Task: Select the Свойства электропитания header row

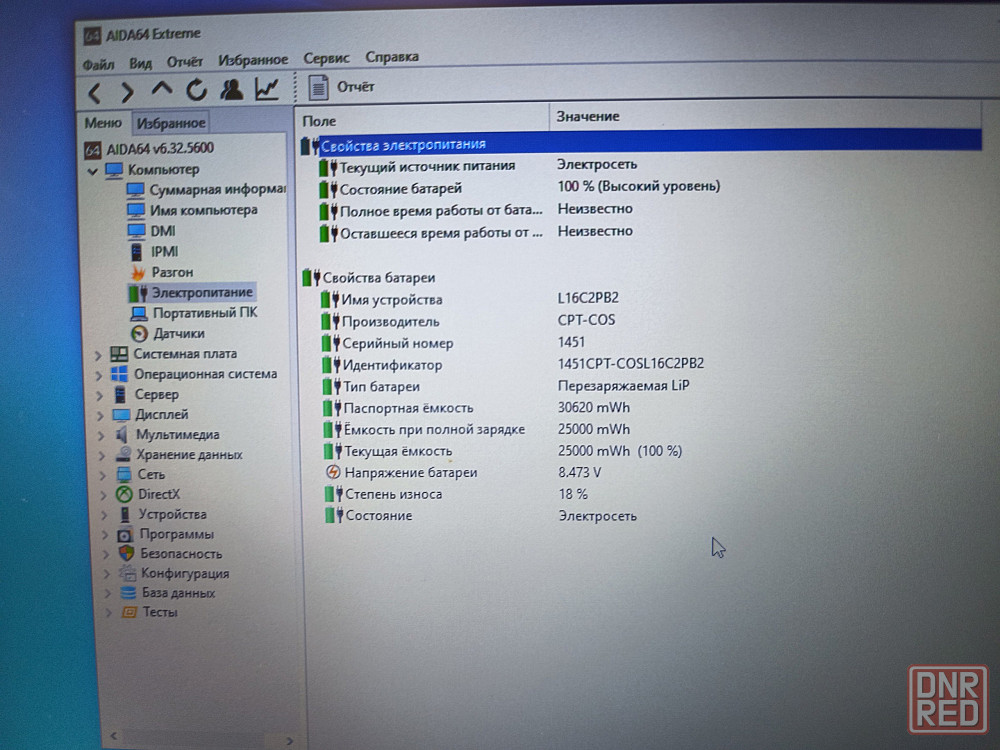Action: coord(641,143)
